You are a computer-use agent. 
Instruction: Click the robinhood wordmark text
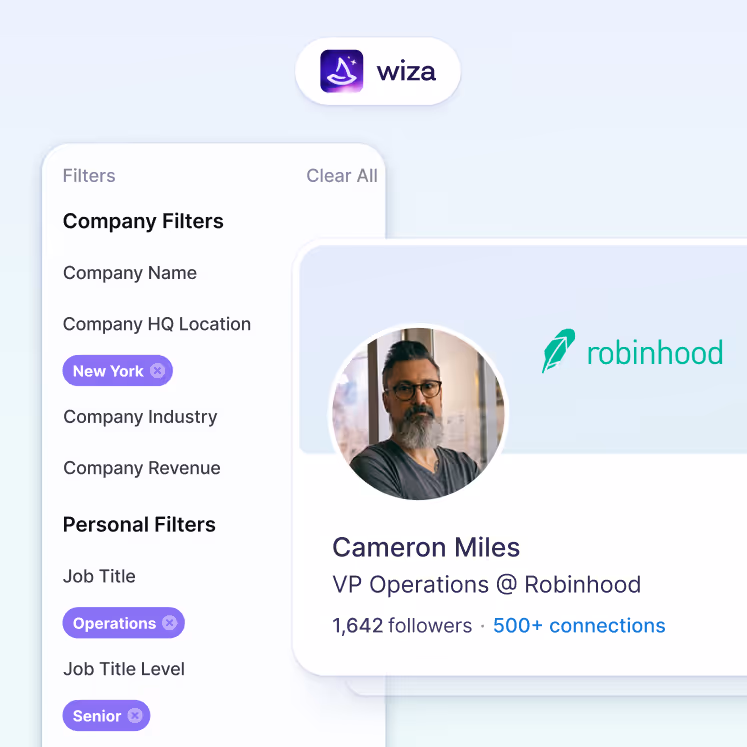click(x=655, y=353)
